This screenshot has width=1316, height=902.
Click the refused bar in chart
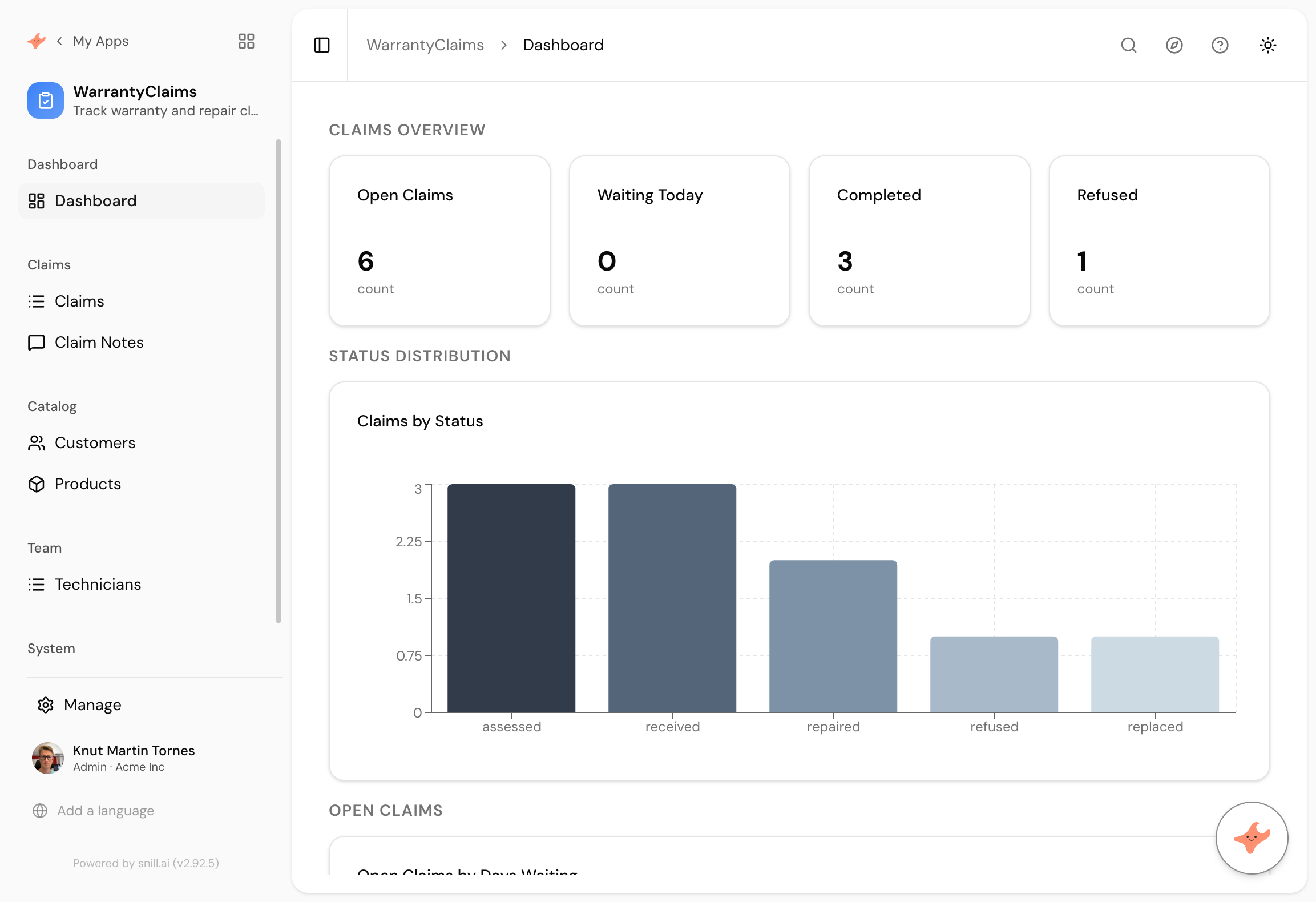click(x=994, y=675)
